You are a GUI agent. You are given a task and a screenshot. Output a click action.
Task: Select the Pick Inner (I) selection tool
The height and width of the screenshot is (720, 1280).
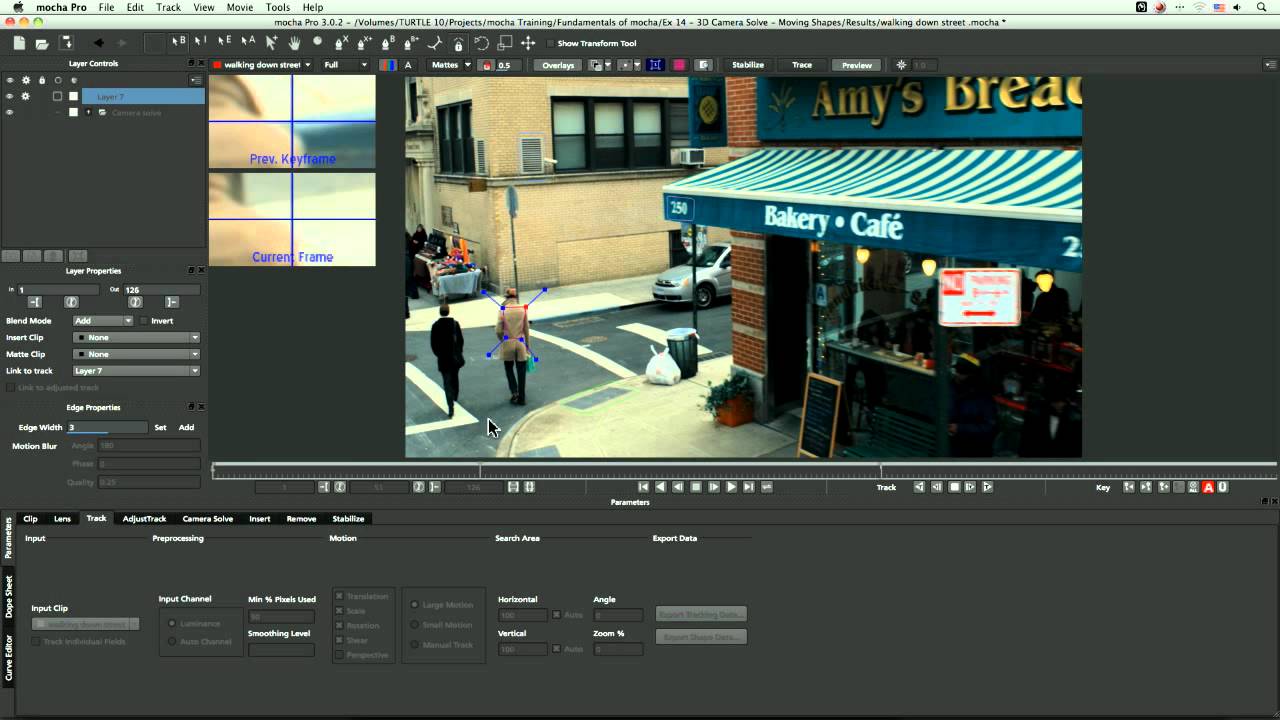[200, 43]
